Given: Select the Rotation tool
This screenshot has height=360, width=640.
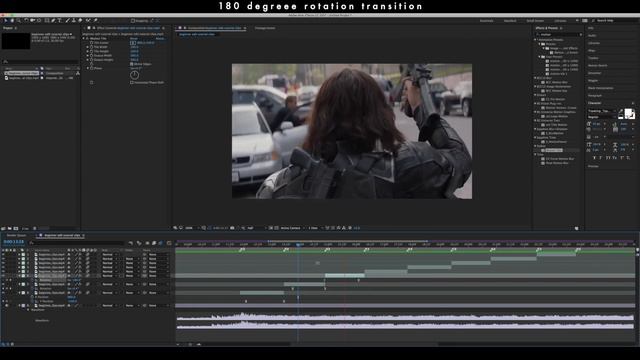Looking at the screenshot, I should (26, 20).
